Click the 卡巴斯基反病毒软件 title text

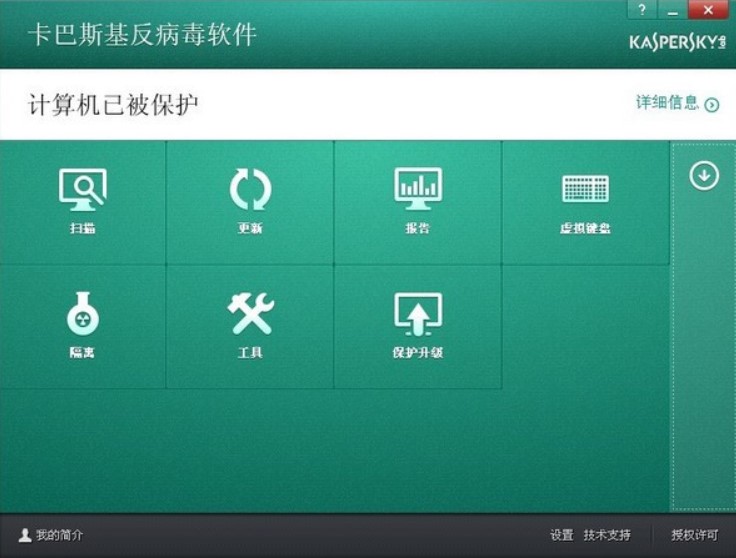(x=142, y=35)
